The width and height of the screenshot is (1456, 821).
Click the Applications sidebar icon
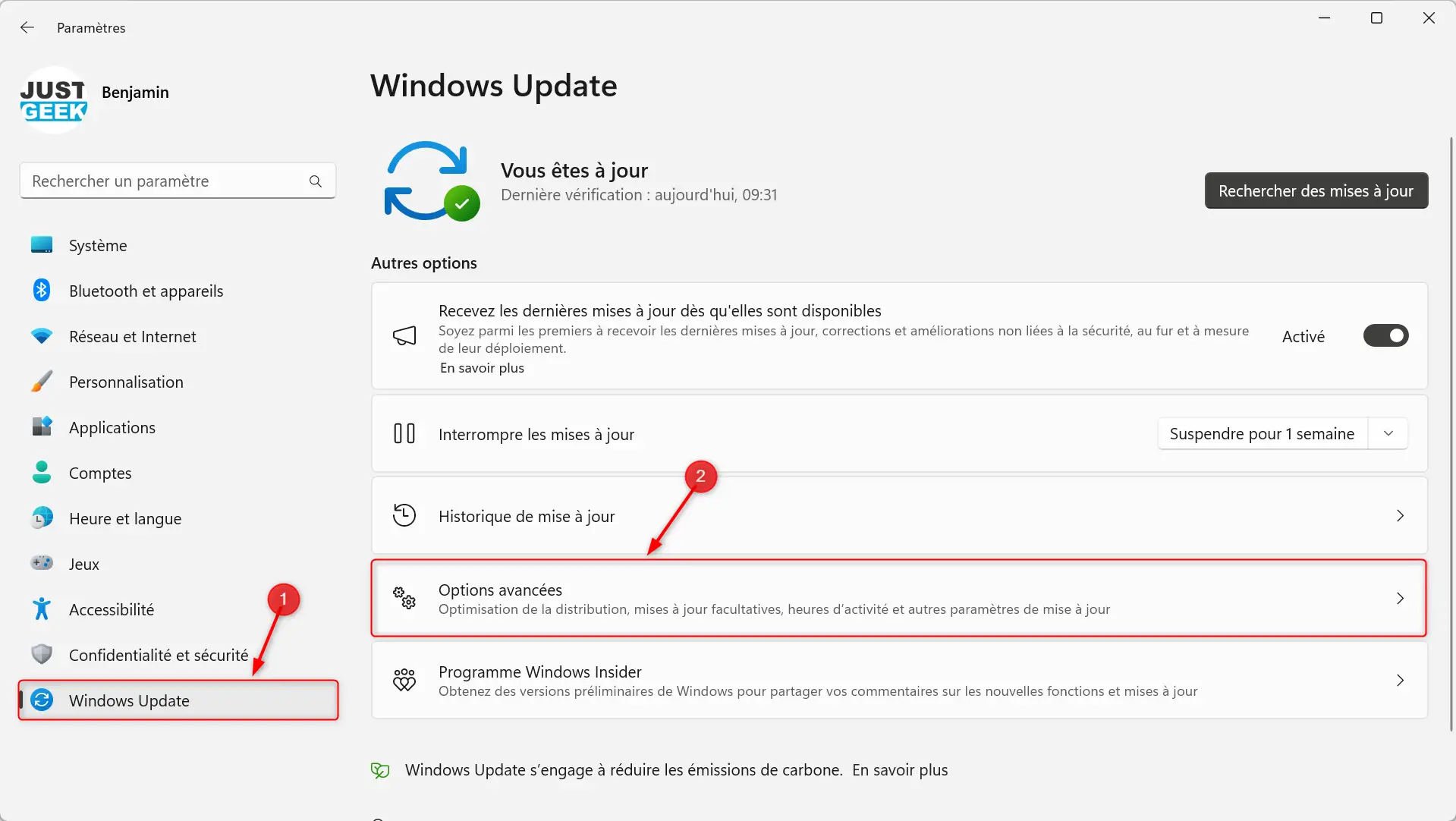coord(42,426)
